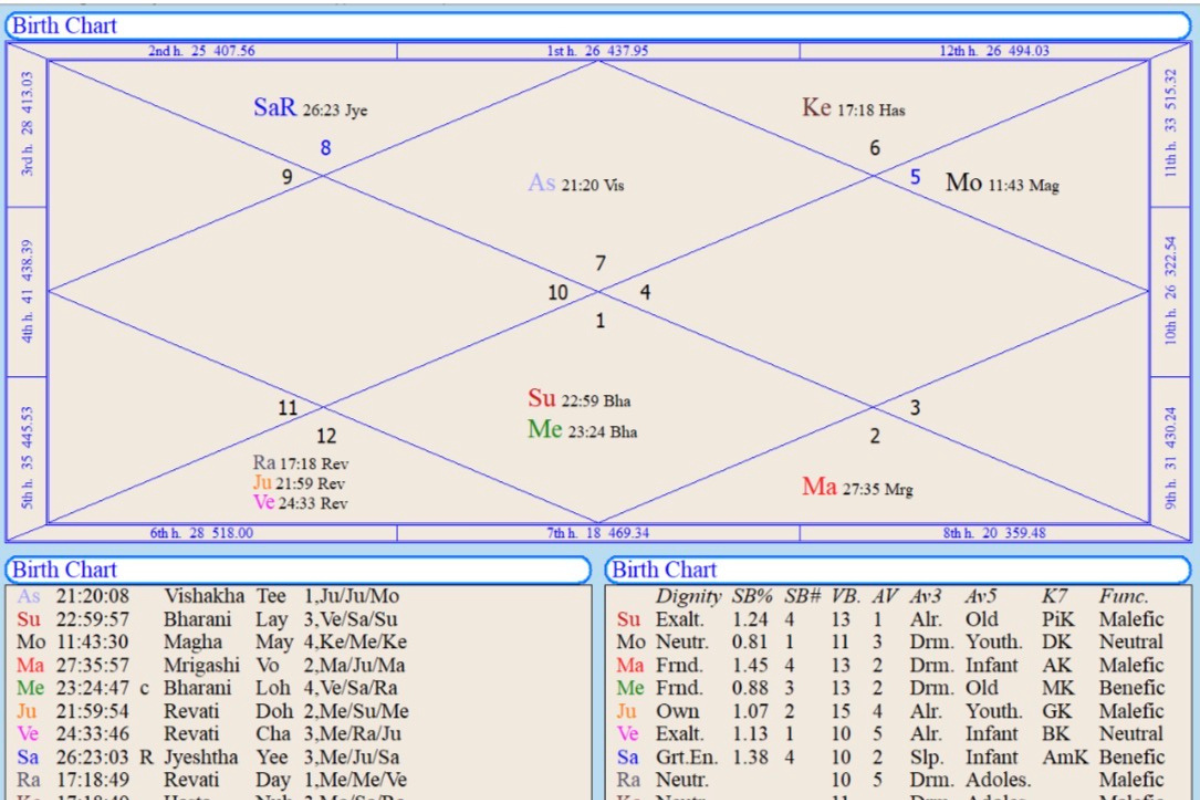The image size is (1200, 800).
Task: Select the Ra 17:18:49 Revati table row
Action: (298, 780)
